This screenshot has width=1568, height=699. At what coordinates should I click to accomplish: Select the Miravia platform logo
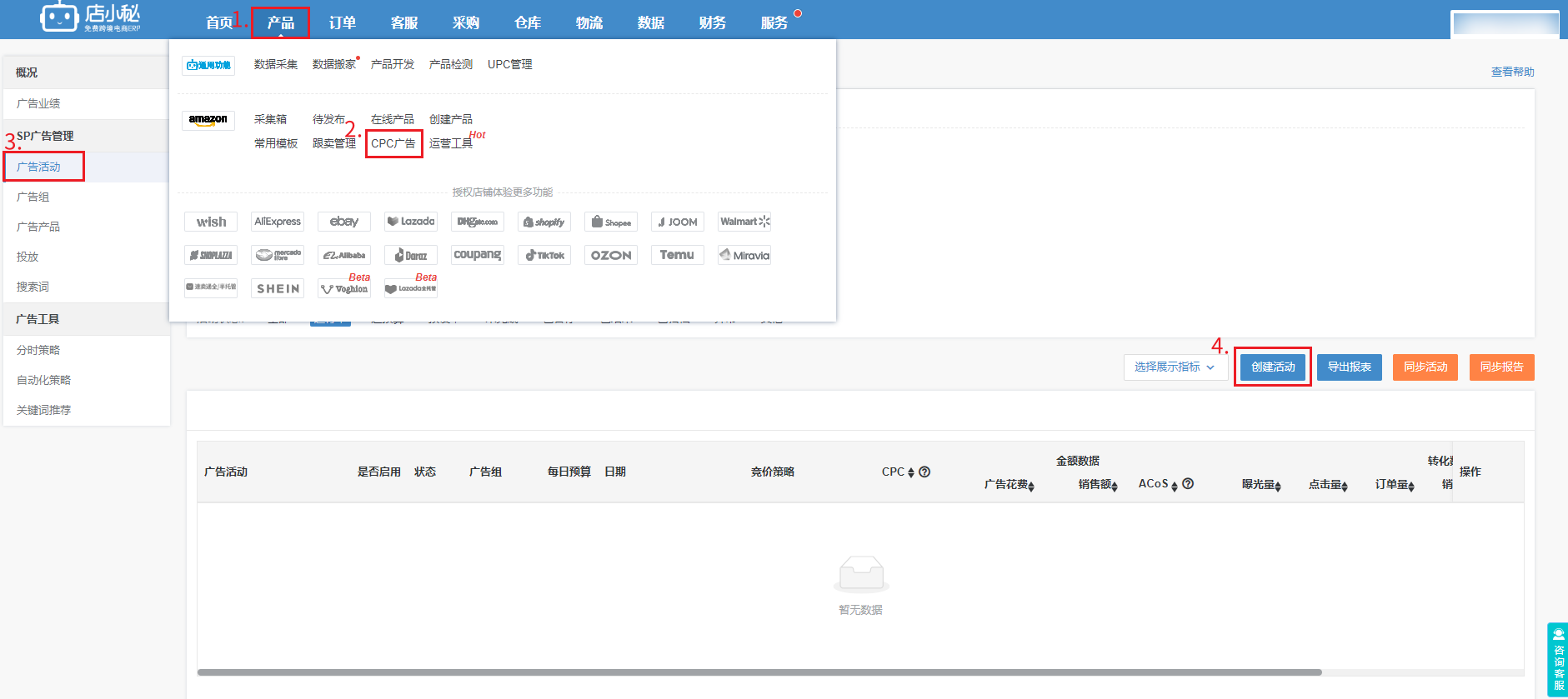[744, 255]
